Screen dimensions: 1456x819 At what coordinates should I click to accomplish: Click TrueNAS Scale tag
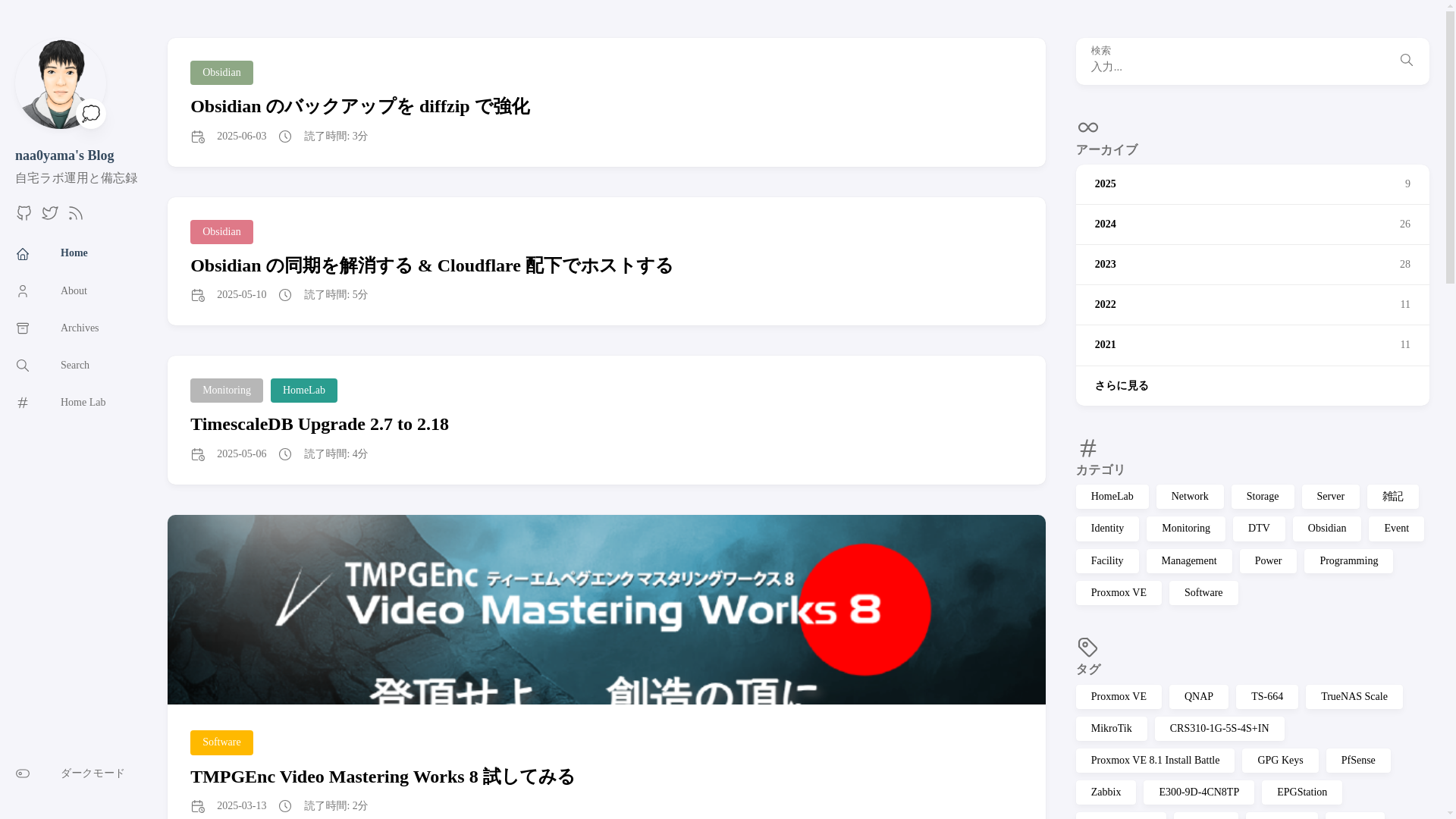coord(1354,697)
